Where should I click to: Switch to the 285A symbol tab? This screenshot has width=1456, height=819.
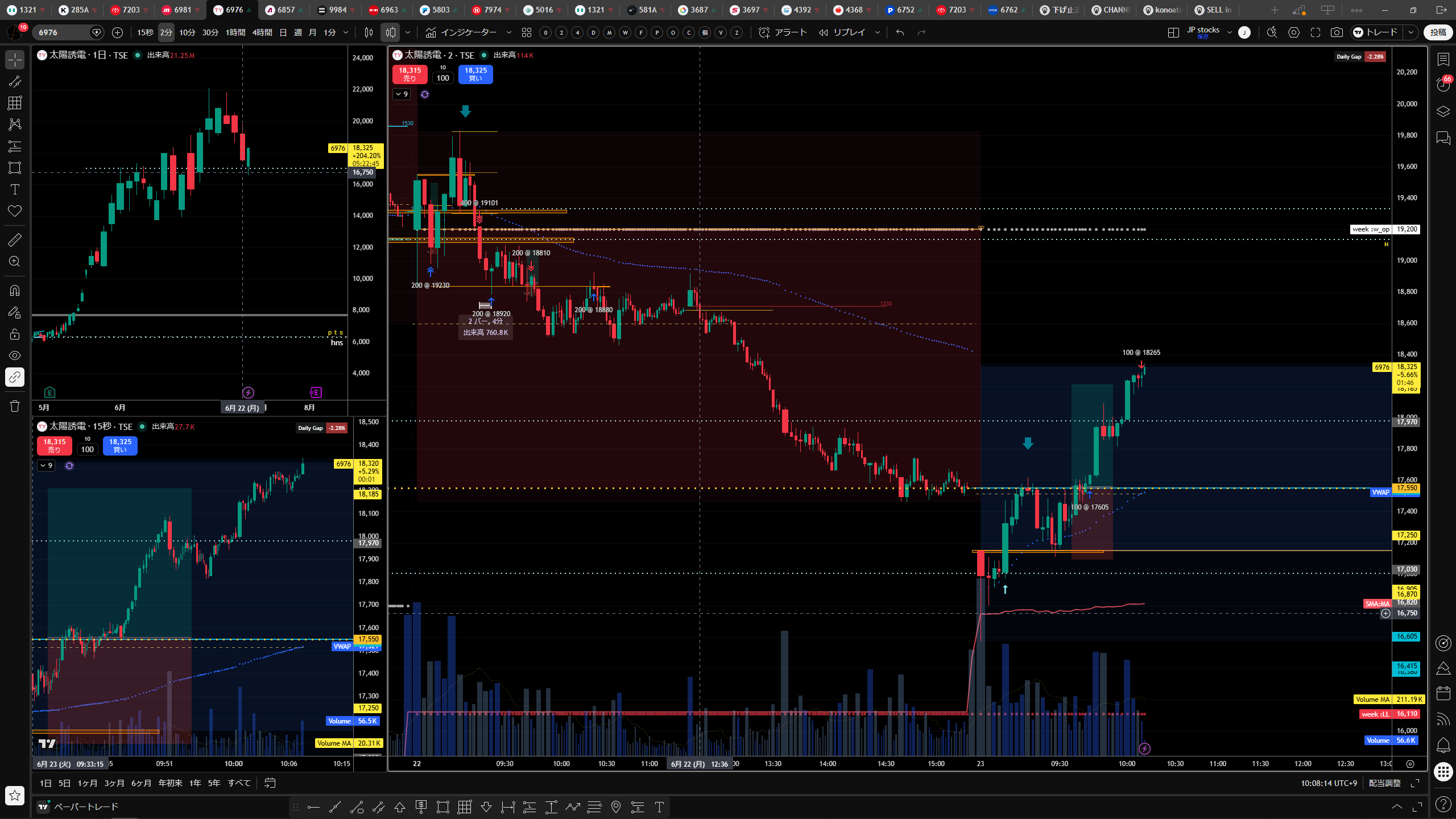pos(78,10)
